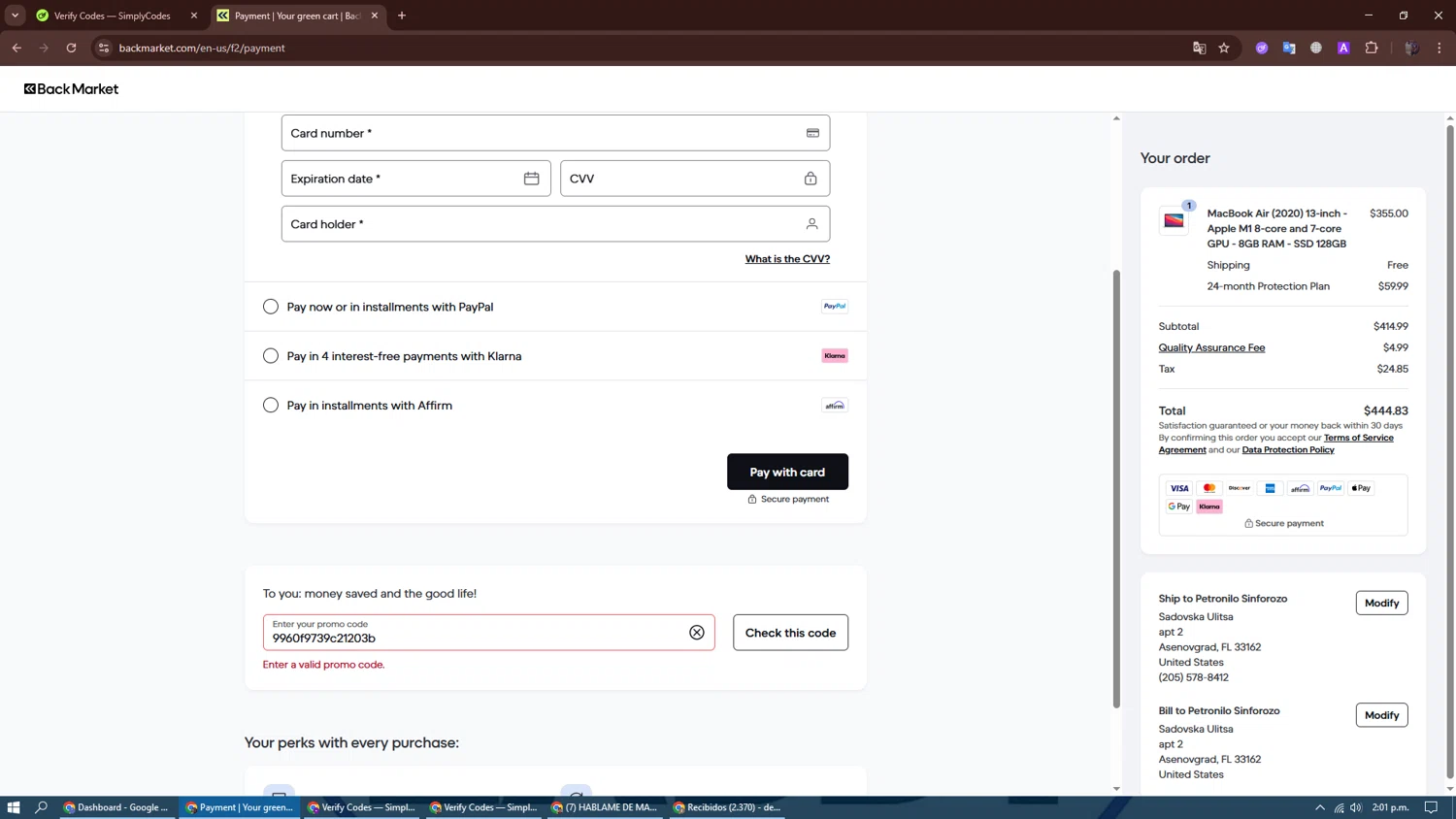
Task: Click the Visa card logo in Your order
Action: tap(1179, 488)
